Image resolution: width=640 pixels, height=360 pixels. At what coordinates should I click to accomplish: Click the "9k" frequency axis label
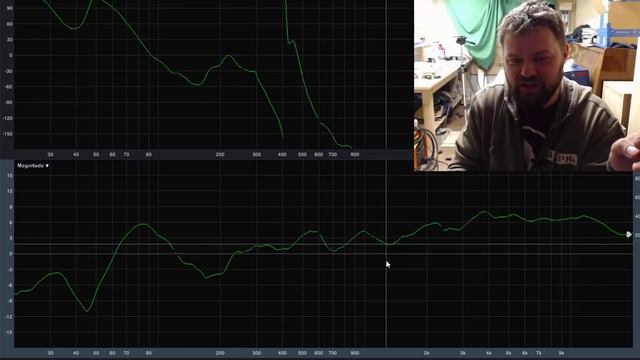pos(562,353)
